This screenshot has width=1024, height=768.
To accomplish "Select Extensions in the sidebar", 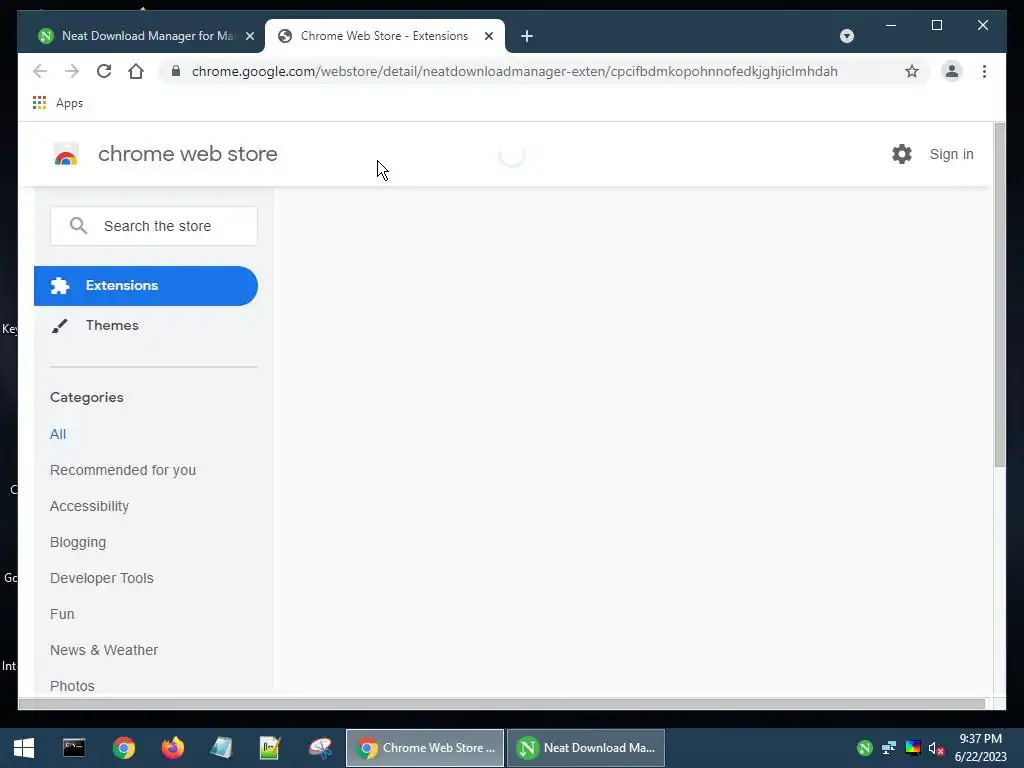I will pos(146,285).
